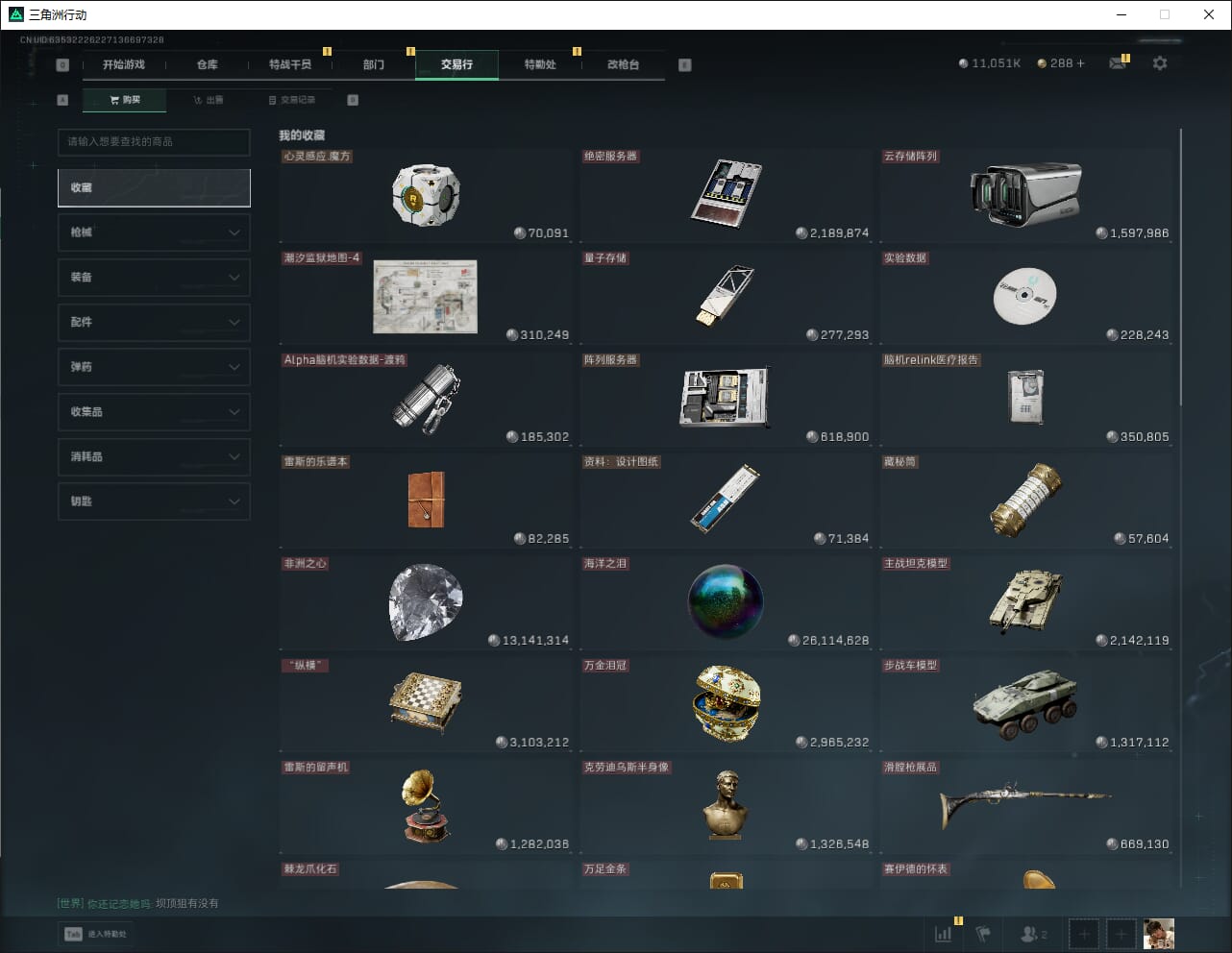Click the plus next to 288 gold currency
The width and height of the screenshot is (1232, 953).
click(1080, 63)
